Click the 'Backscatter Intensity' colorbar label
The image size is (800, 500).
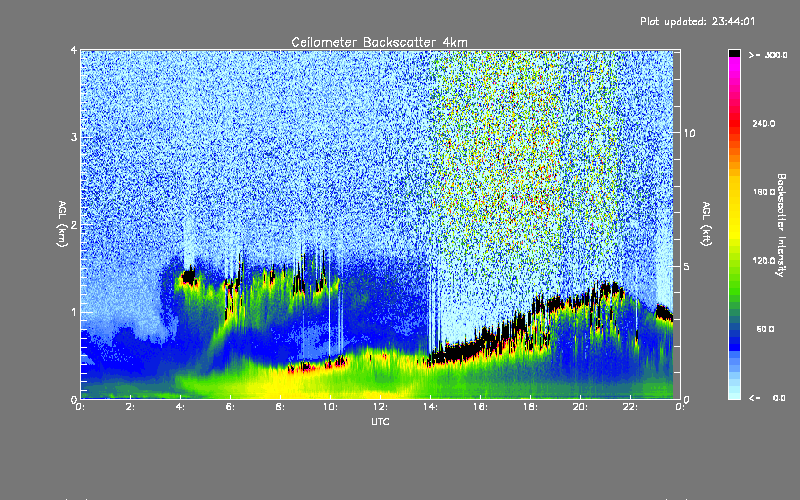pyautogui.click(x=780, y=225)
